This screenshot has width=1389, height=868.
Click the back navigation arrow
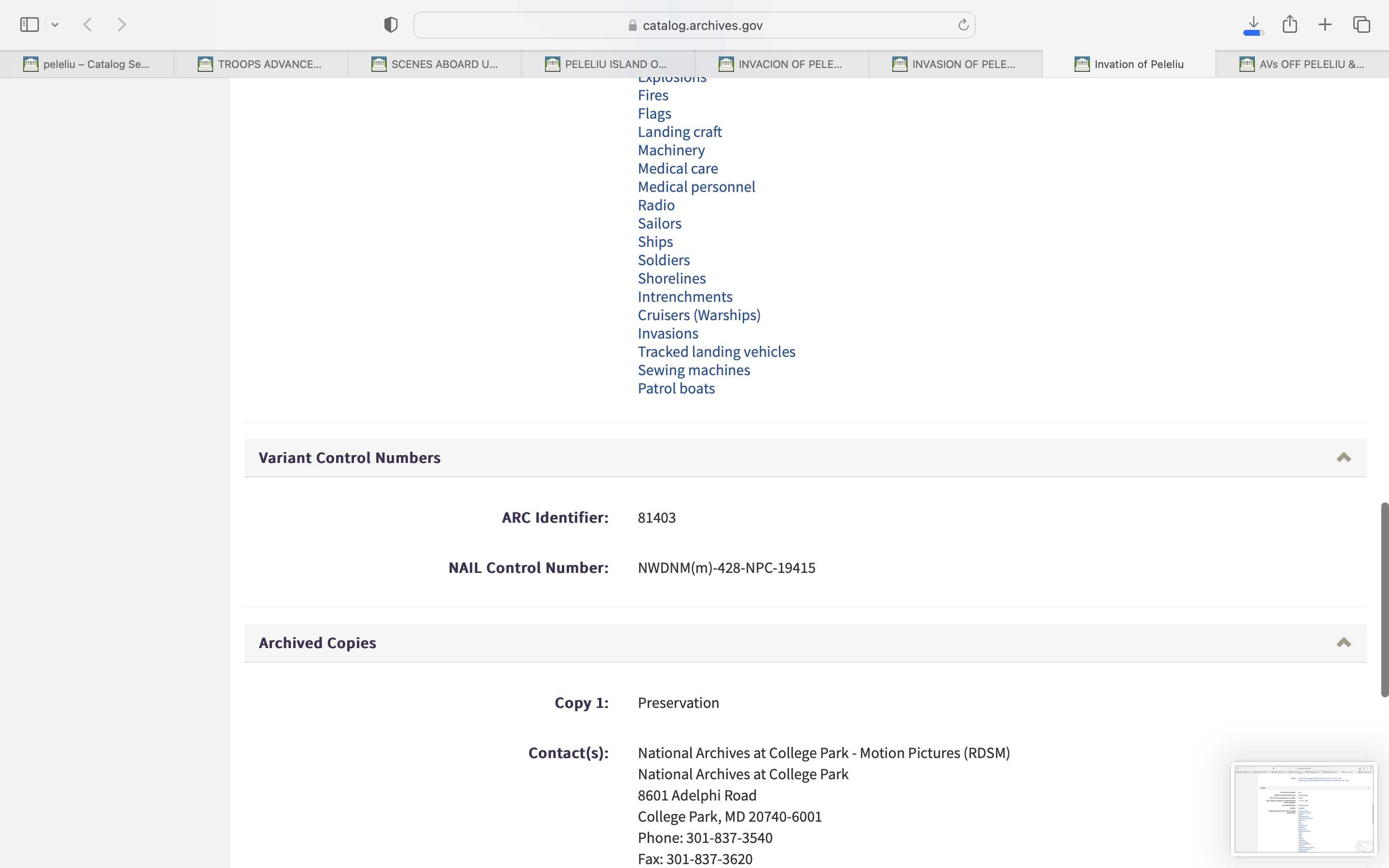88,25
